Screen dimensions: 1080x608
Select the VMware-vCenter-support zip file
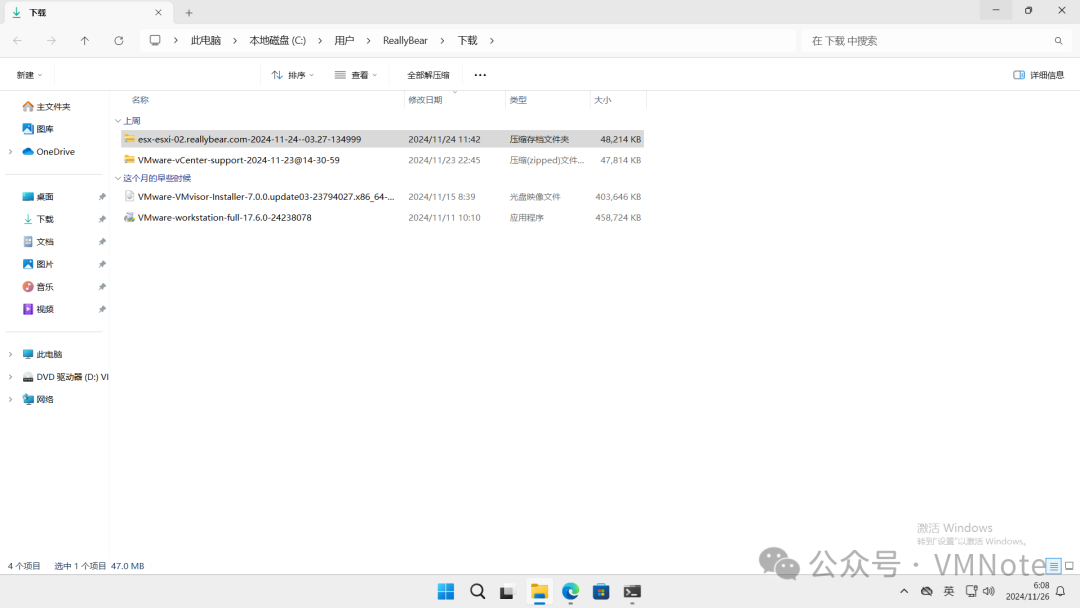pyautogui.click(x=382, y=160)
